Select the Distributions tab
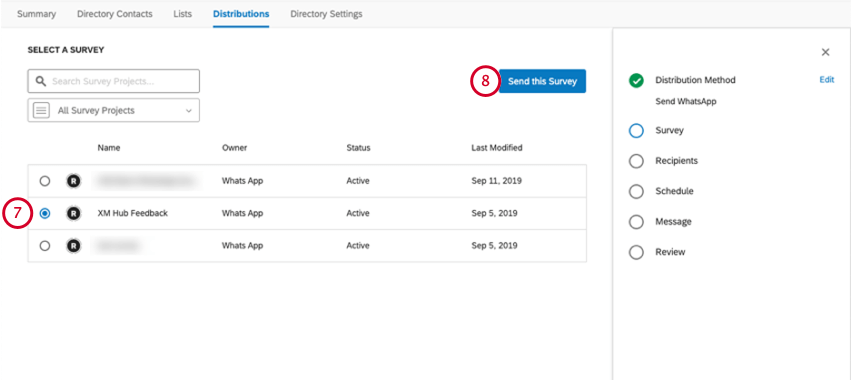Screen dimensions: 851x380 pyautogui.click(x=241, y=14)
